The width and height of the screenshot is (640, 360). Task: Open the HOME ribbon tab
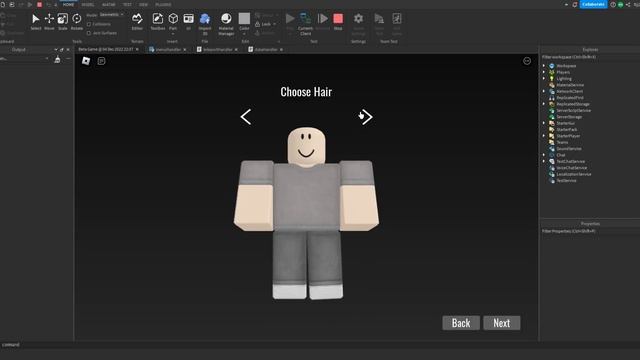tap(69, 4)
